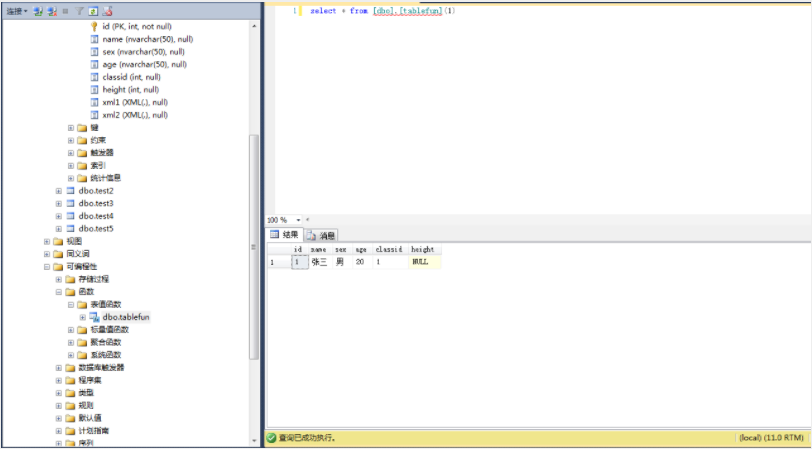This screenshot has height=449, width=812.
Task: Expand the 触发器 folder under the table
Action: pos(71,153)
